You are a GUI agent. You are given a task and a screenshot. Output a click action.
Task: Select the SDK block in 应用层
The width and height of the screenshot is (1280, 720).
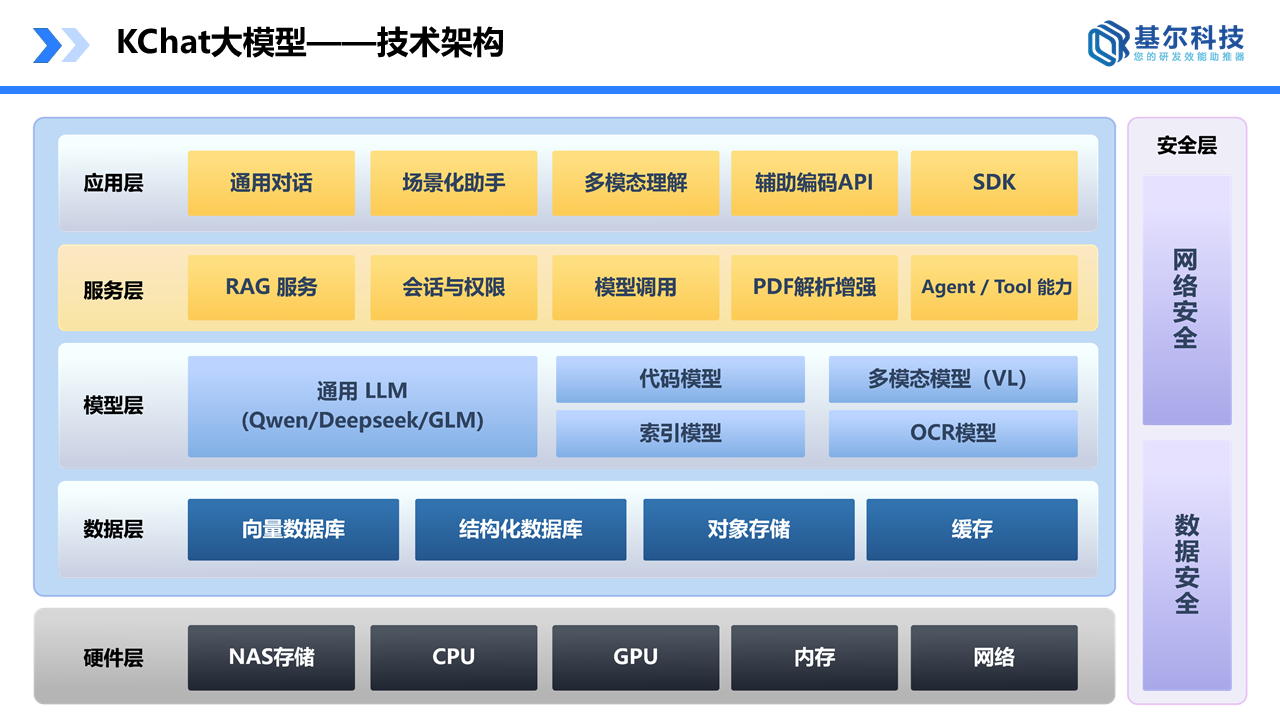[994, 183]
